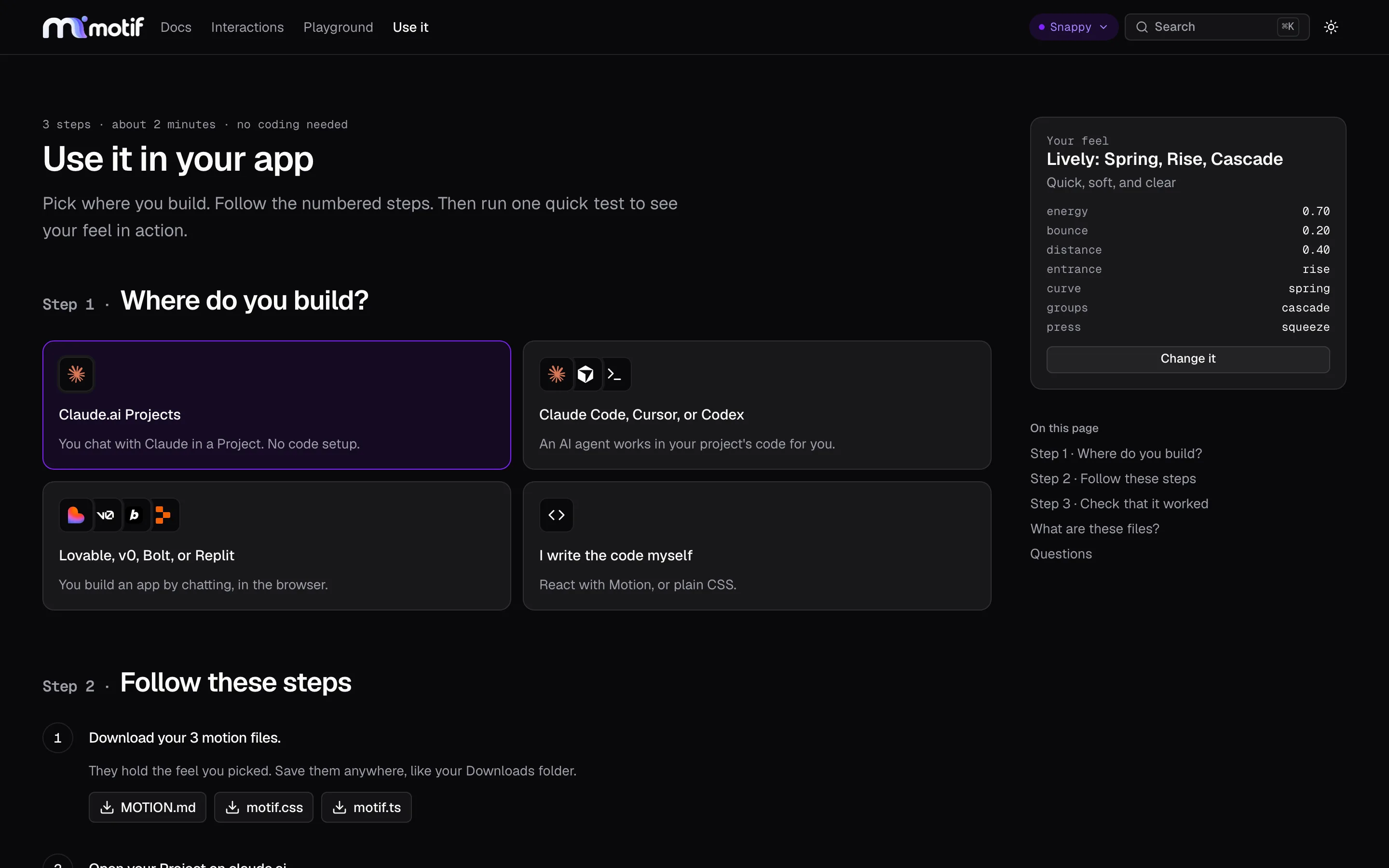Click Quick, soft, and clear subtitle
1389x868 pixels.
tap(1111, 183)
